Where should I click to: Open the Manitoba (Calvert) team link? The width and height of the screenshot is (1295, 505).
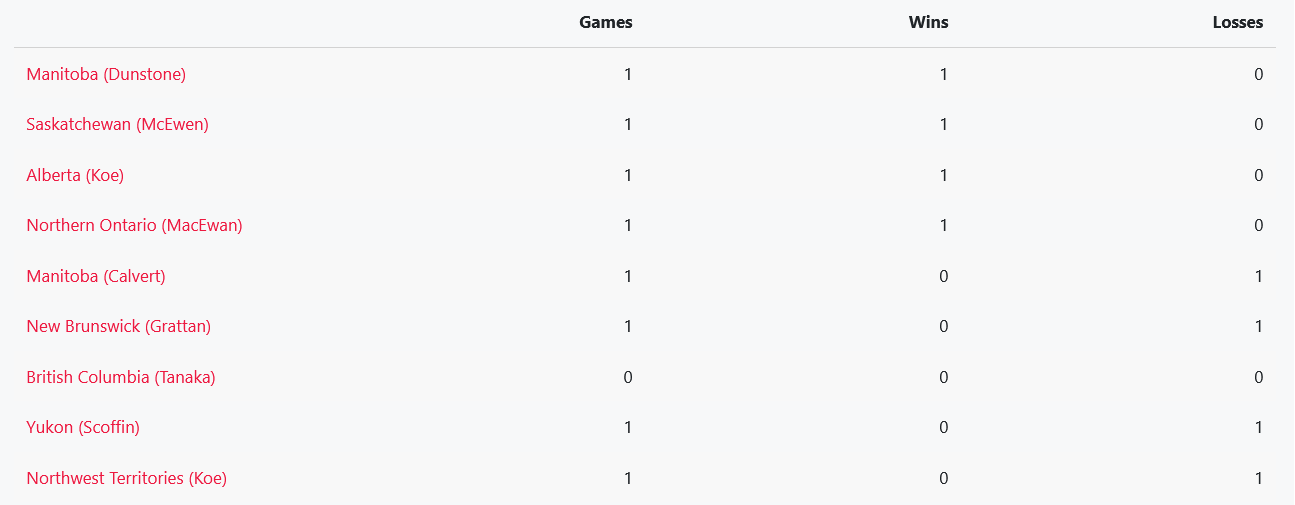tap(96, 276)
